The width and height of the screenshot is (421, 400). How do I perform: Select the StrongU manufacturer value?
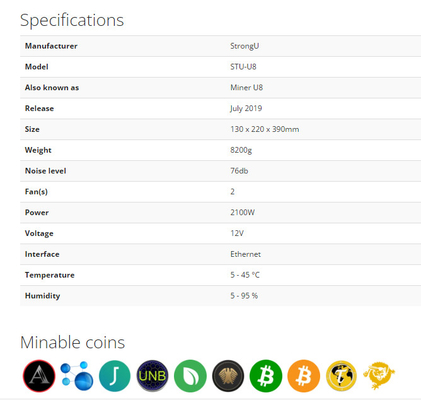[x=244, y=46]
